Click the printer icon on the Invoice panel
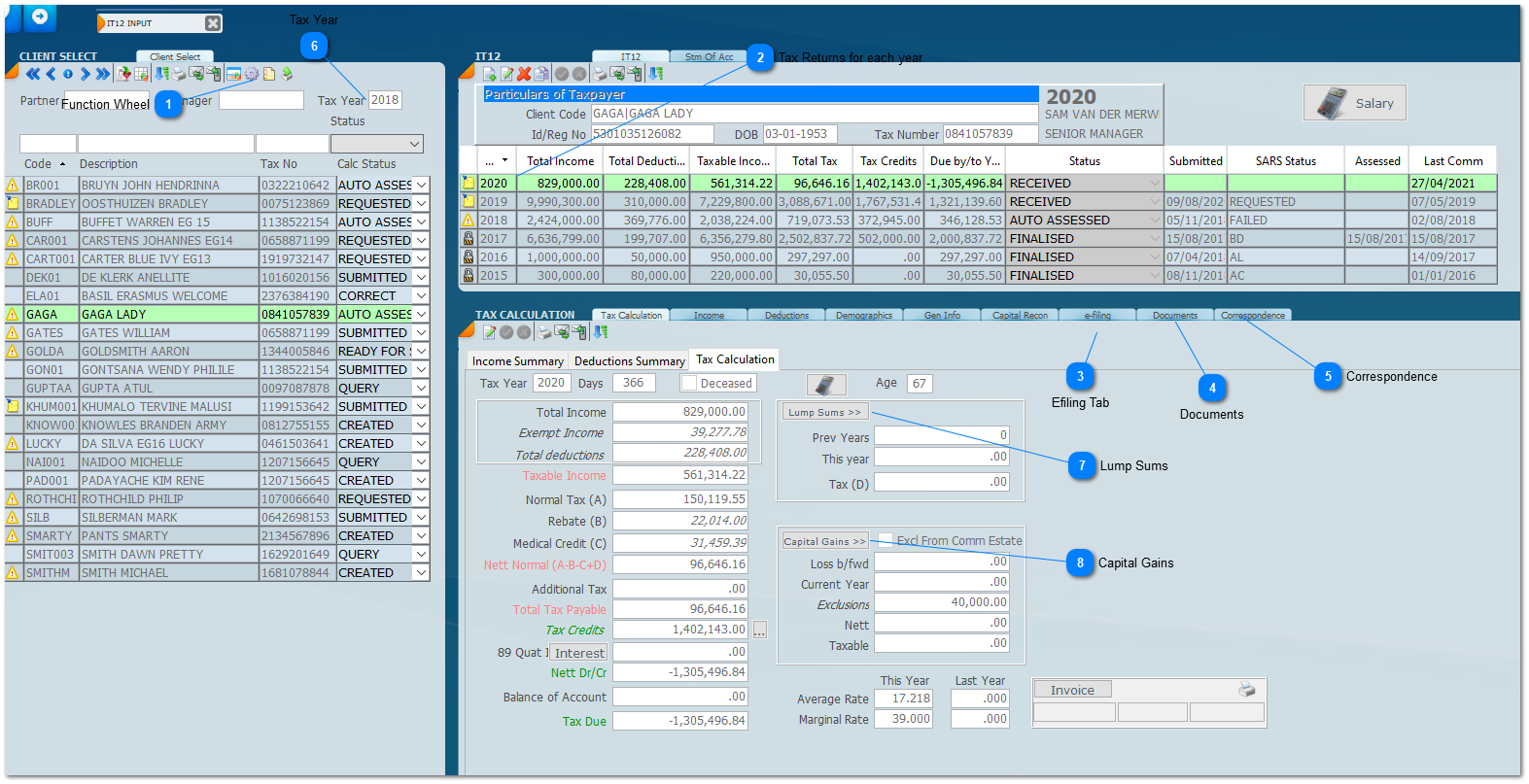Screen dimensions: 1529x784 [1246, 690]
